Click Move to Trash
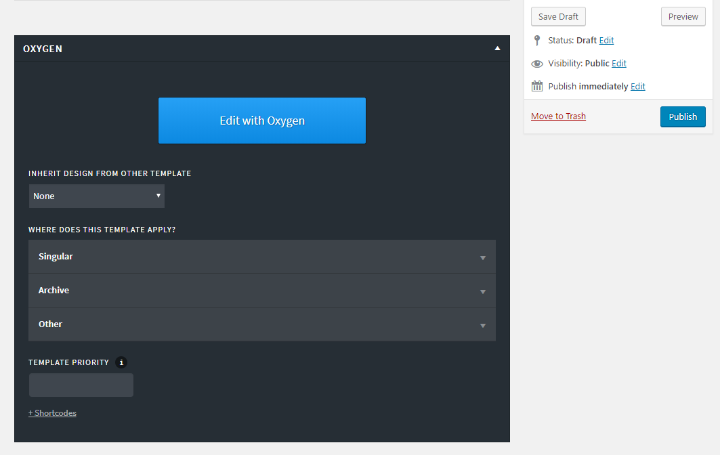The width and height of the screenshot is (720, 455). (x=558, y=116)
